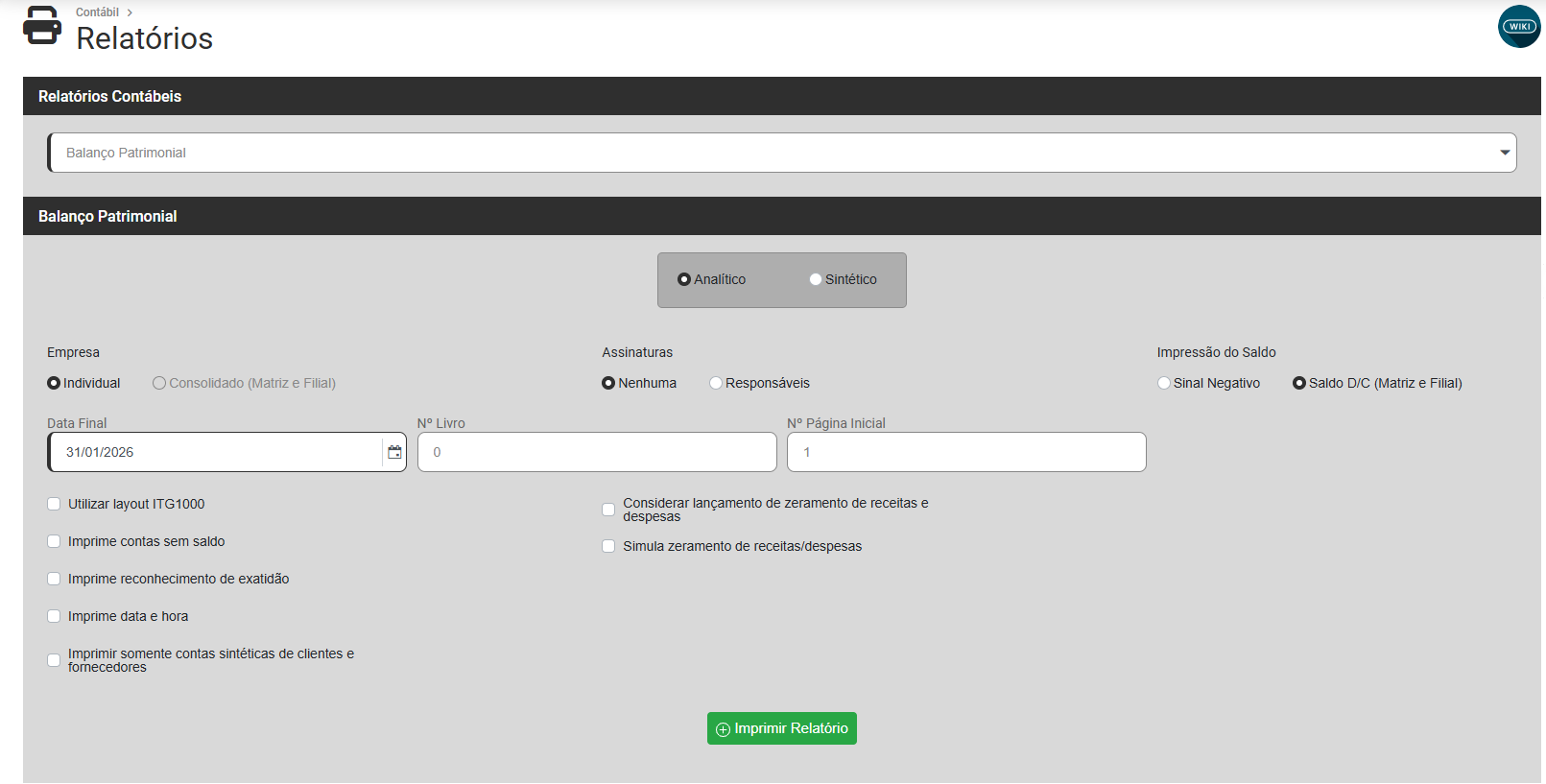Click the Imprimir Relatório button
Image resolution: width=1546 pixels, height=784 pixels.
coord(782,728)
